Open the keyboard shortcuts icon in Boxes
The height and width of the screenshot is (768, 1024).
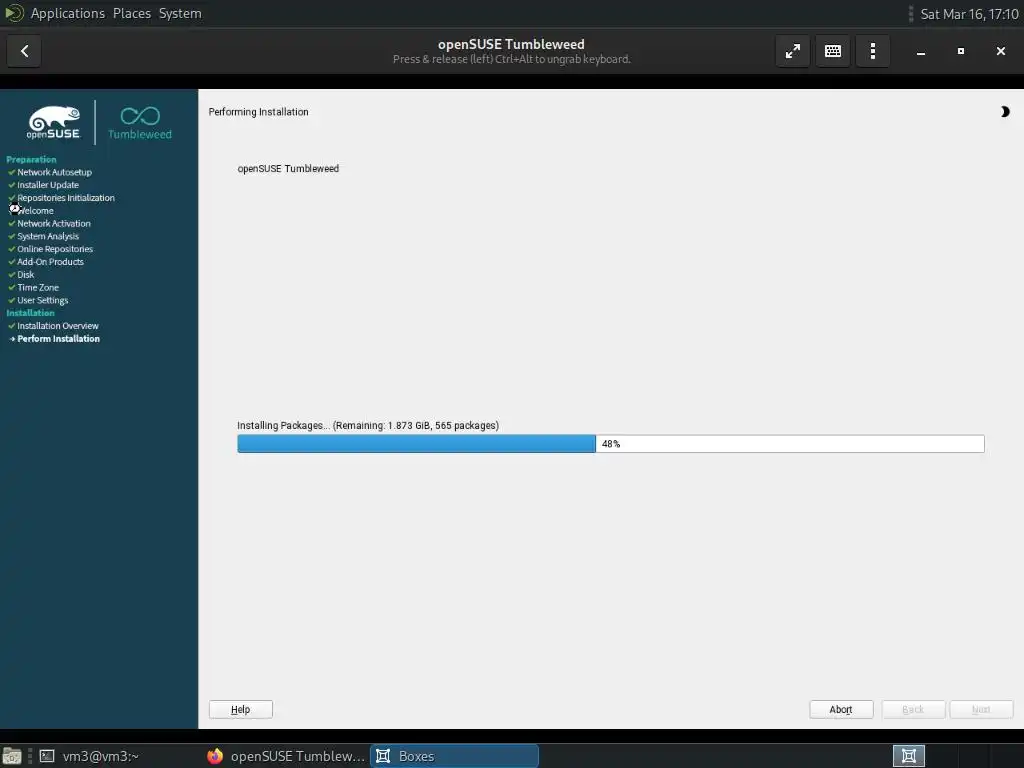tap(833, 51)
